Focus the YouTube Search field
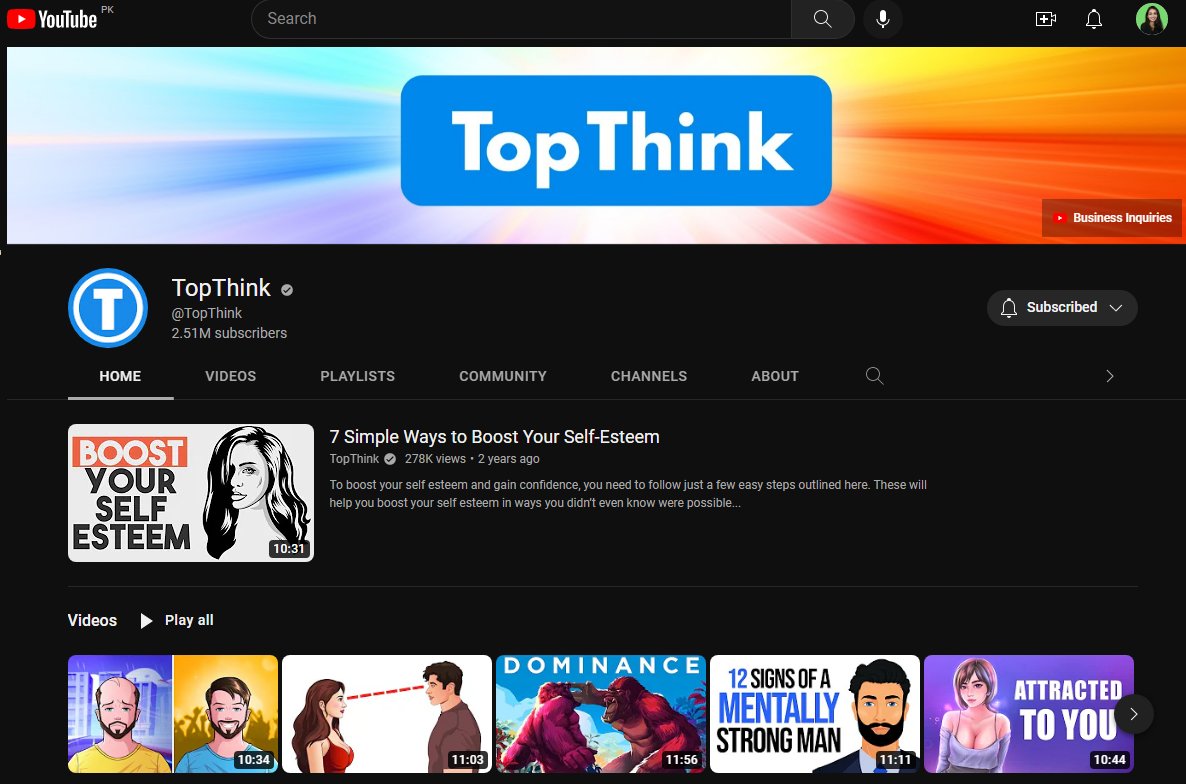The image size is (1186, 784). (x=521, y=19)
